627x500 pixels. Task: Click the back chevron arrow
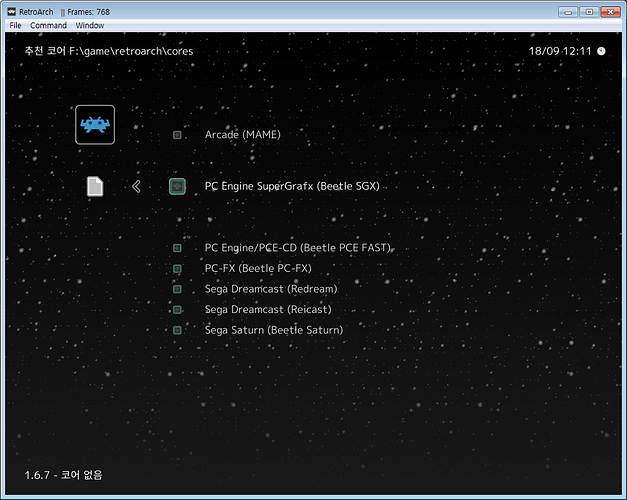(136, 186)
